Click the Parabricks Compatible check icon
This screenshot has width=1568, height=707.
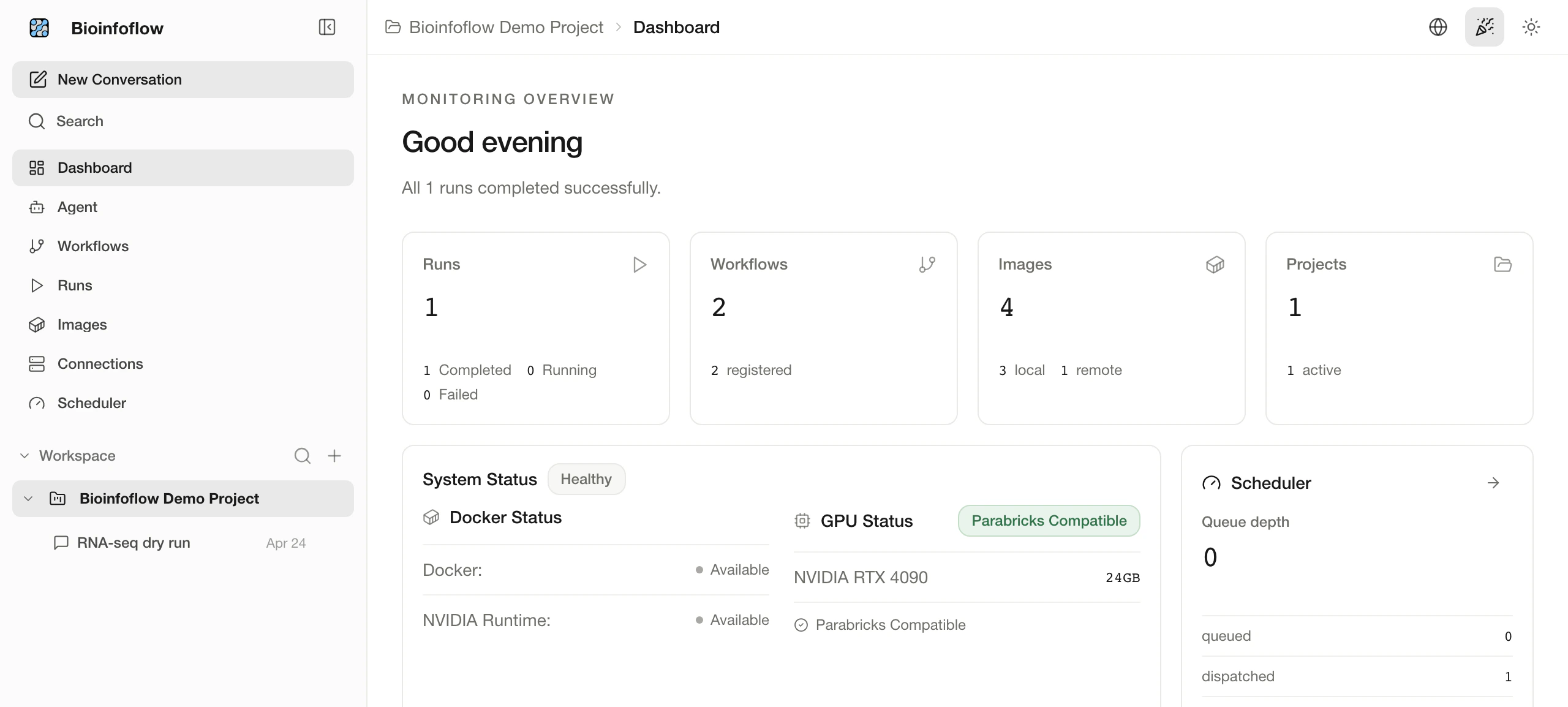coord(801,625)
